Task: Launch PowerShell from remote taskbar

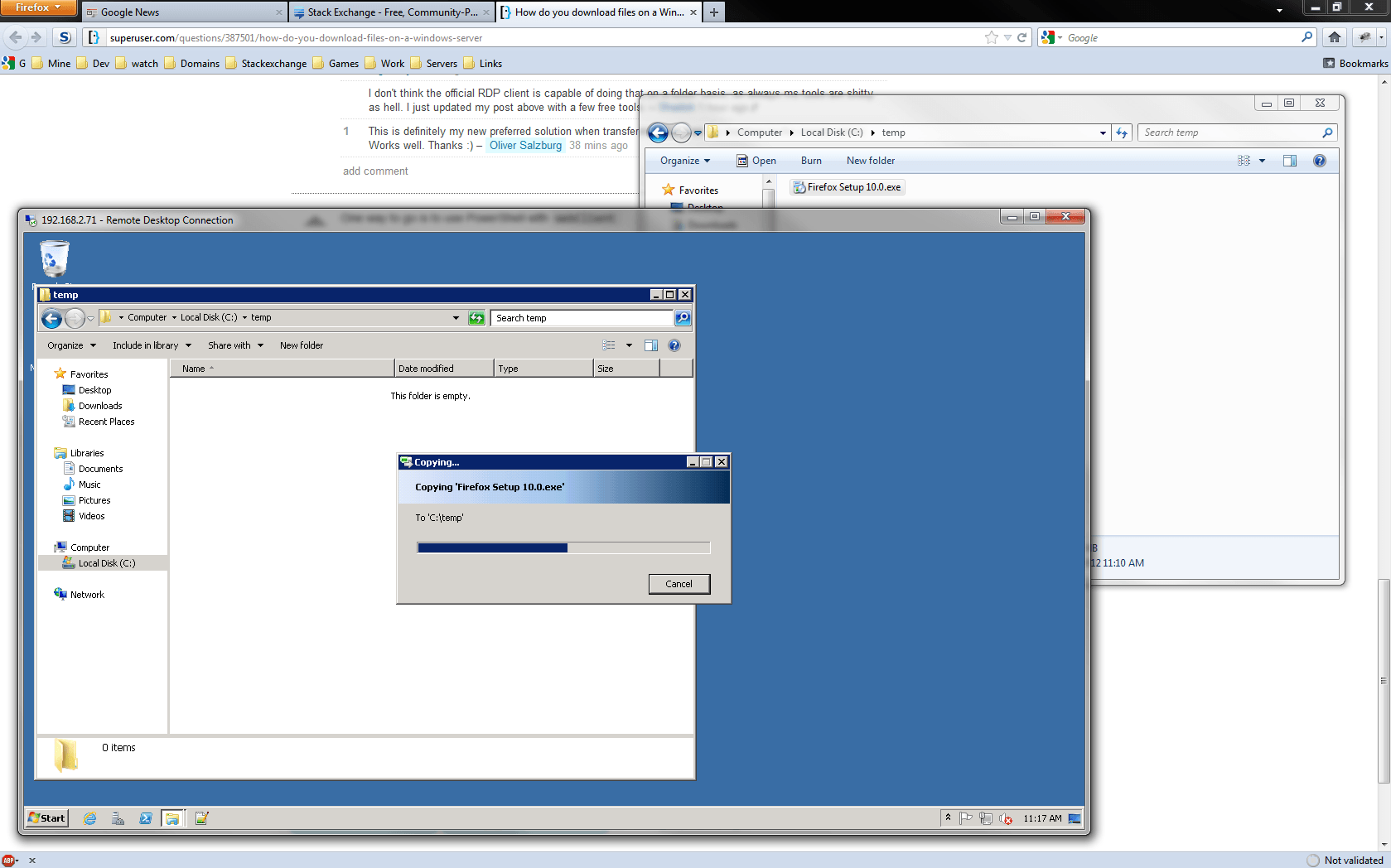Action: tap(146, 818)
